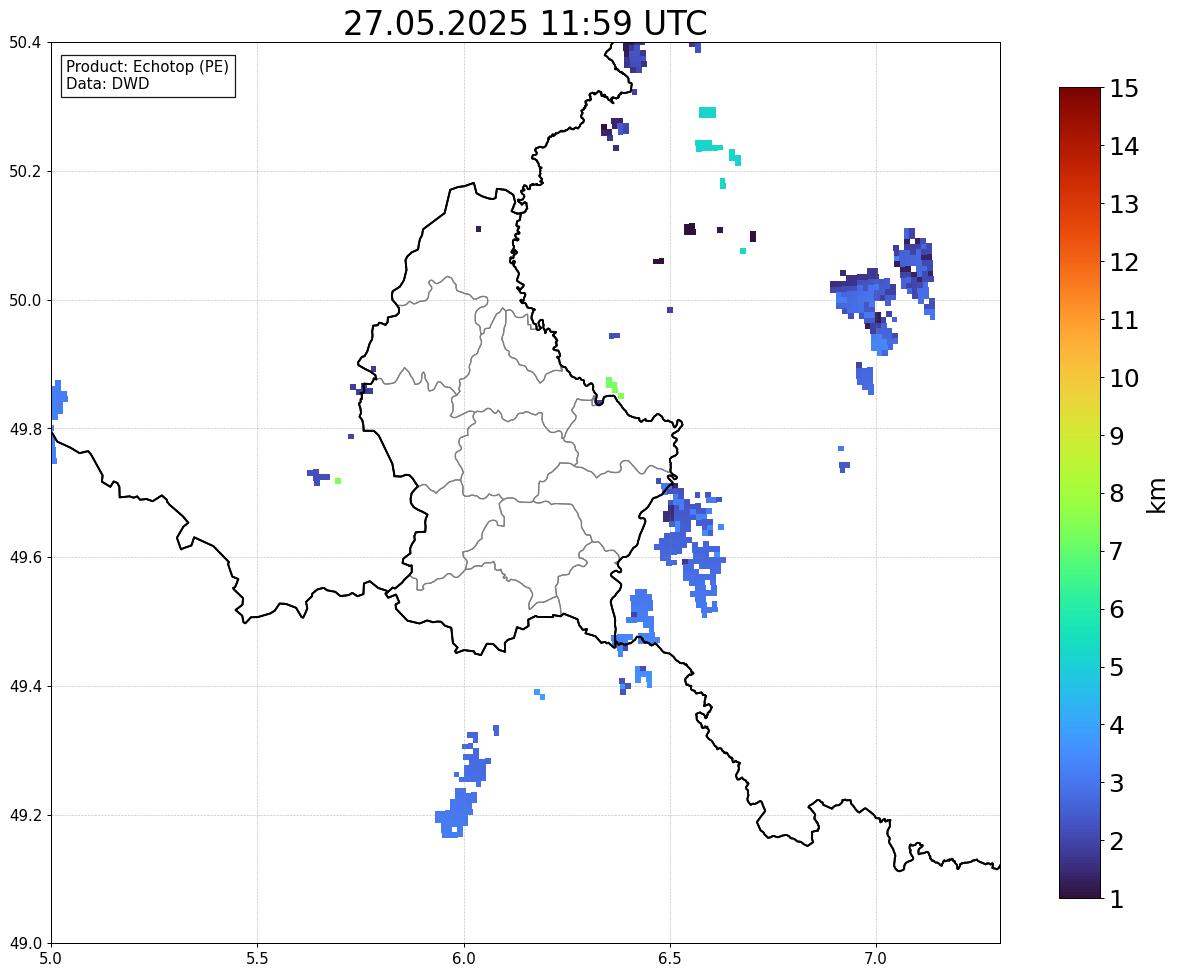This screenshot has height=976, width=1178.
Task: Click the latitude axis label '49.8'
Action: pos(25,429)
